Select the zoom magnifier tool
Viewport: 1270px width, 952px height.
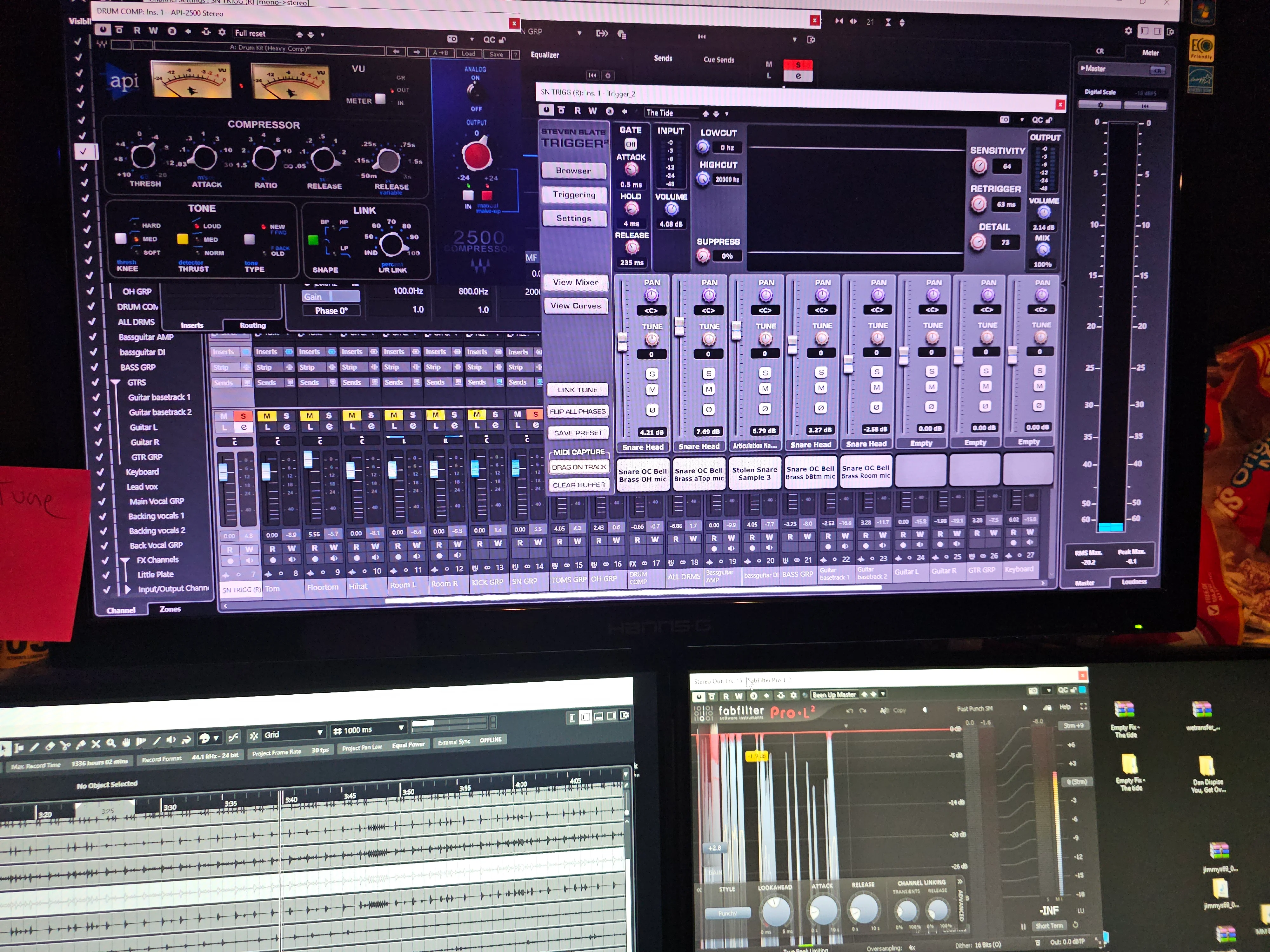(111, 743)
